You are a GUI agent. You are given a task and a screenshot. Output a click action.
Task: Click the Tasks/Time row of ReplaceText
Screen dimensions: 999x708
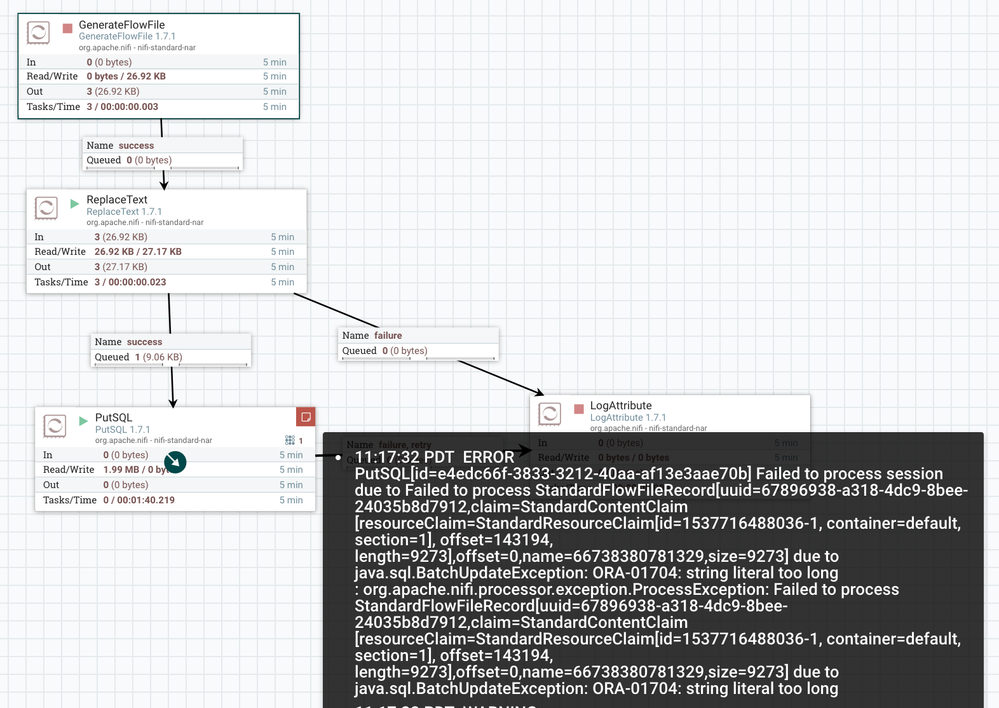(x=166, y=282)
